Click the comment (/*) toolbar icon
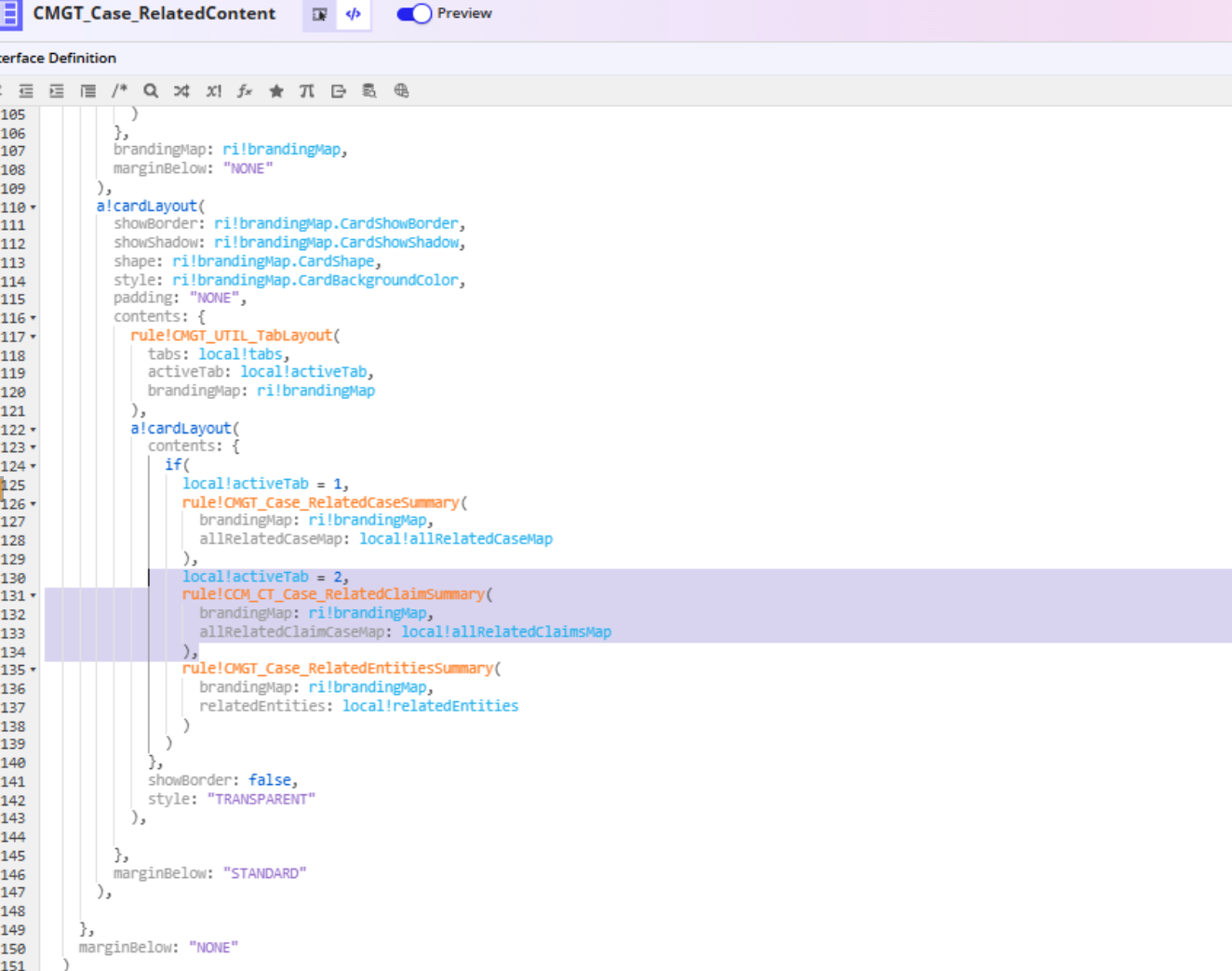1232x971 pixels. (x=119, y=91)
